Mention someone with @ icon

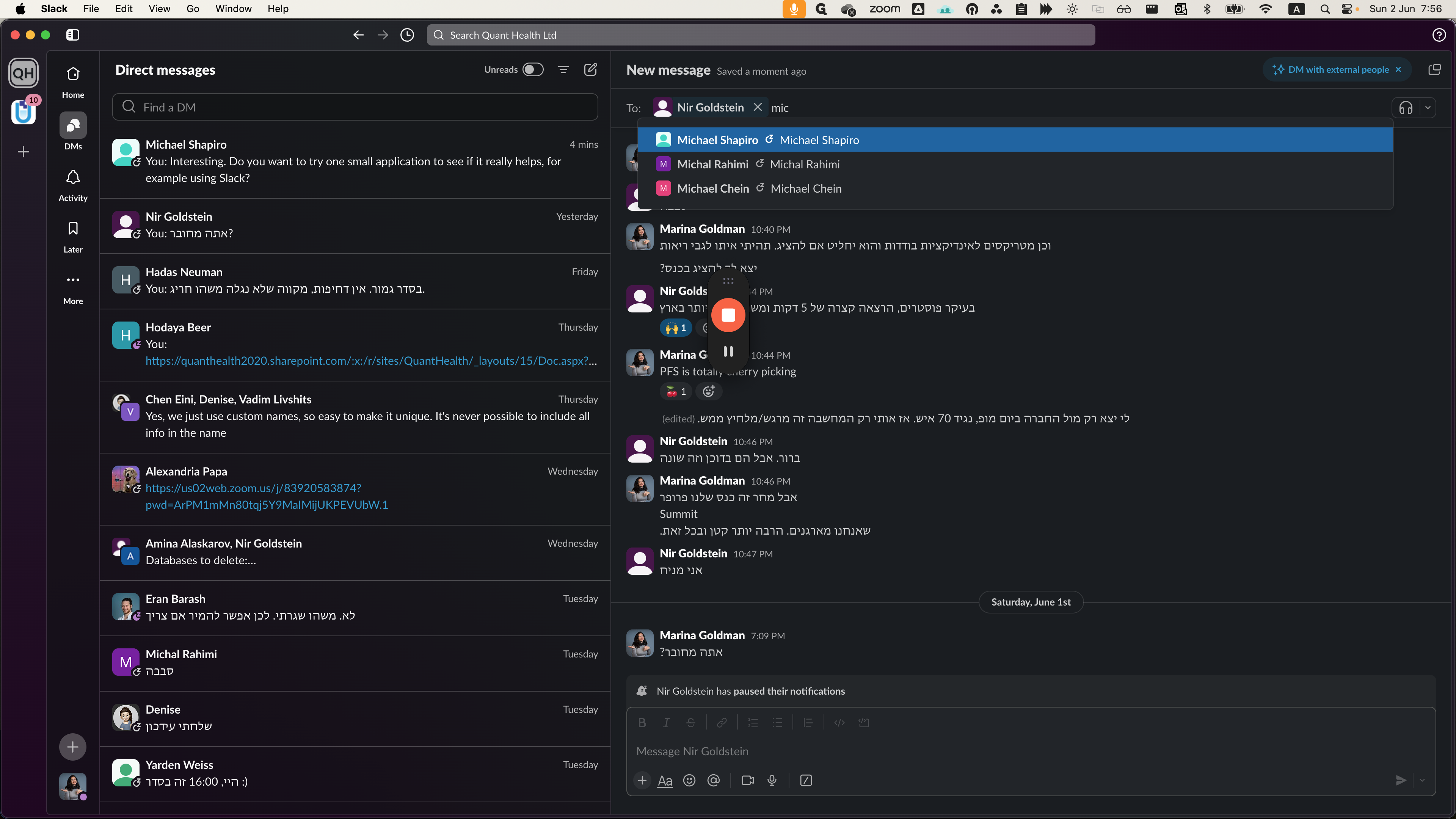click(713, 781)
